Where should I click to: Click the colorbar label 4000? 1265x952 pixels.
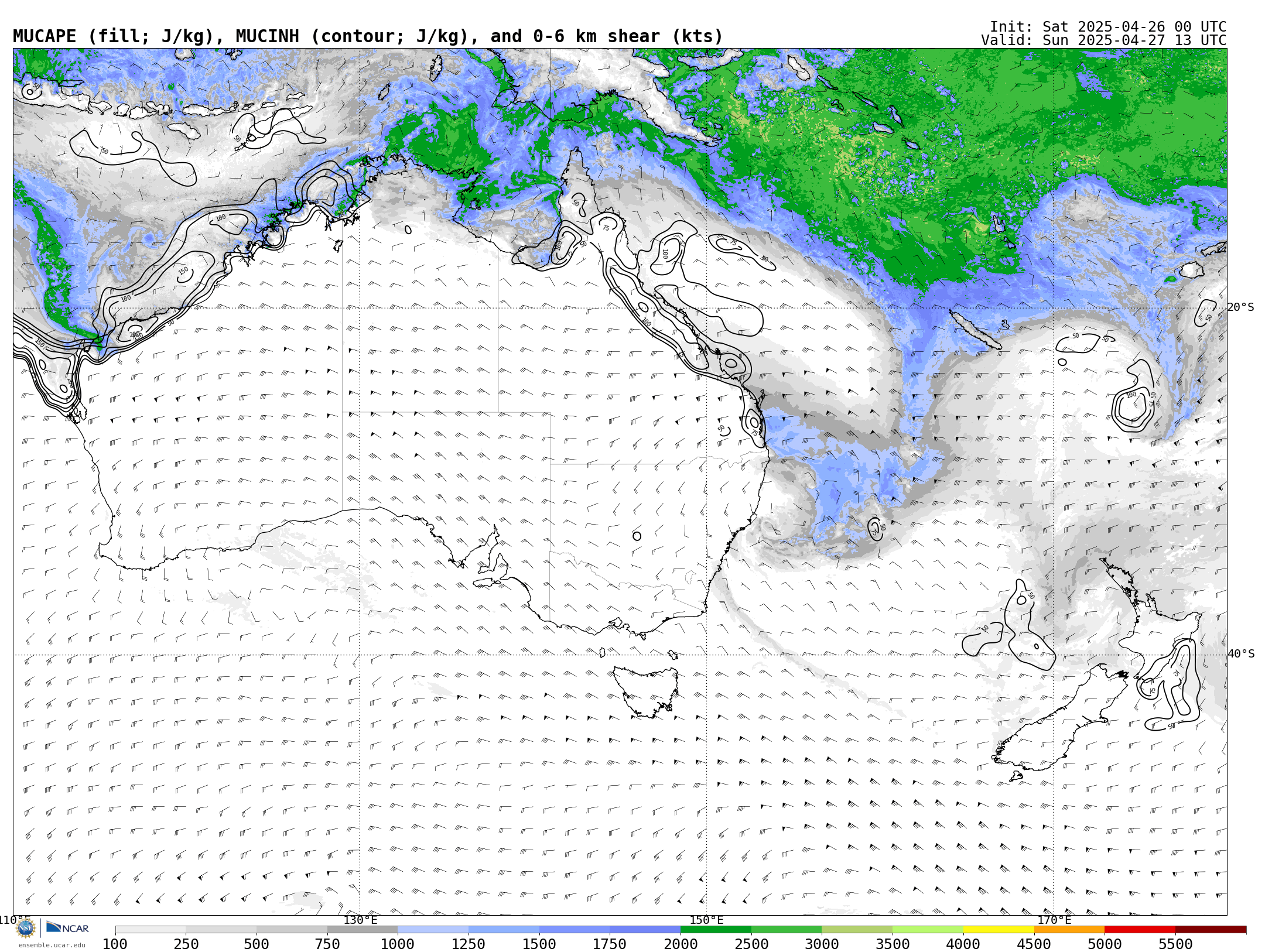(963, 944)
